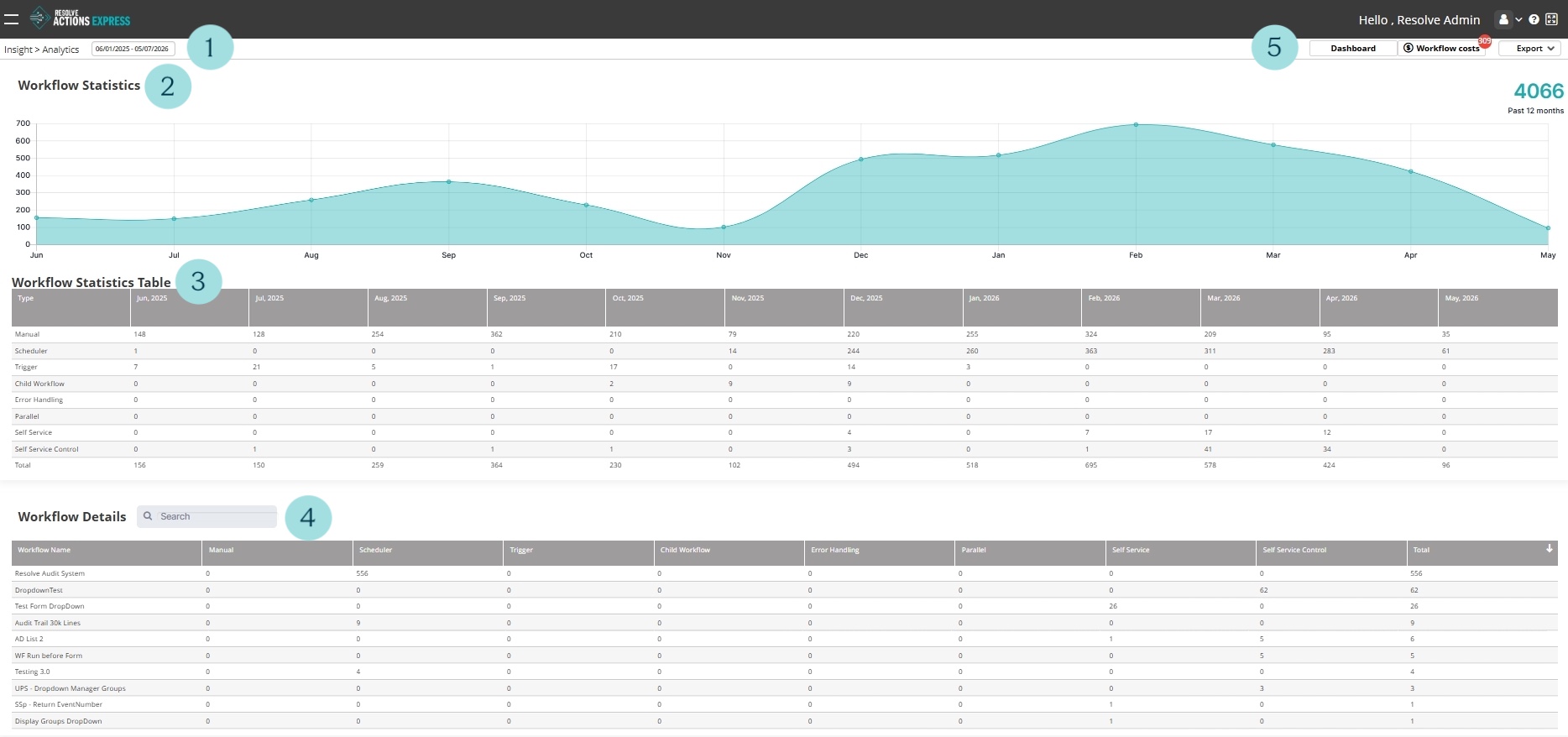Open the date range picker field
1568x737 pixels.
(133, 49)
